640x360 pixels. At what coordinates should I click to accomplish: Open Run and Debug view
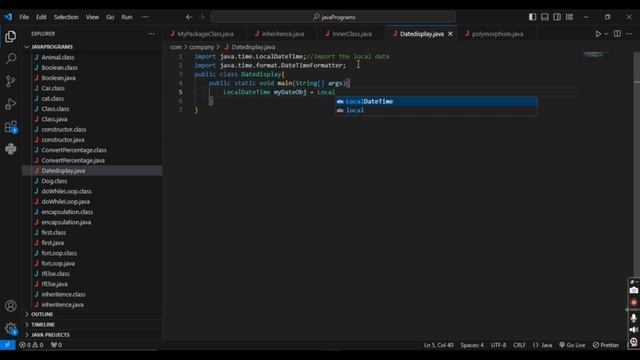pos(11,104)
